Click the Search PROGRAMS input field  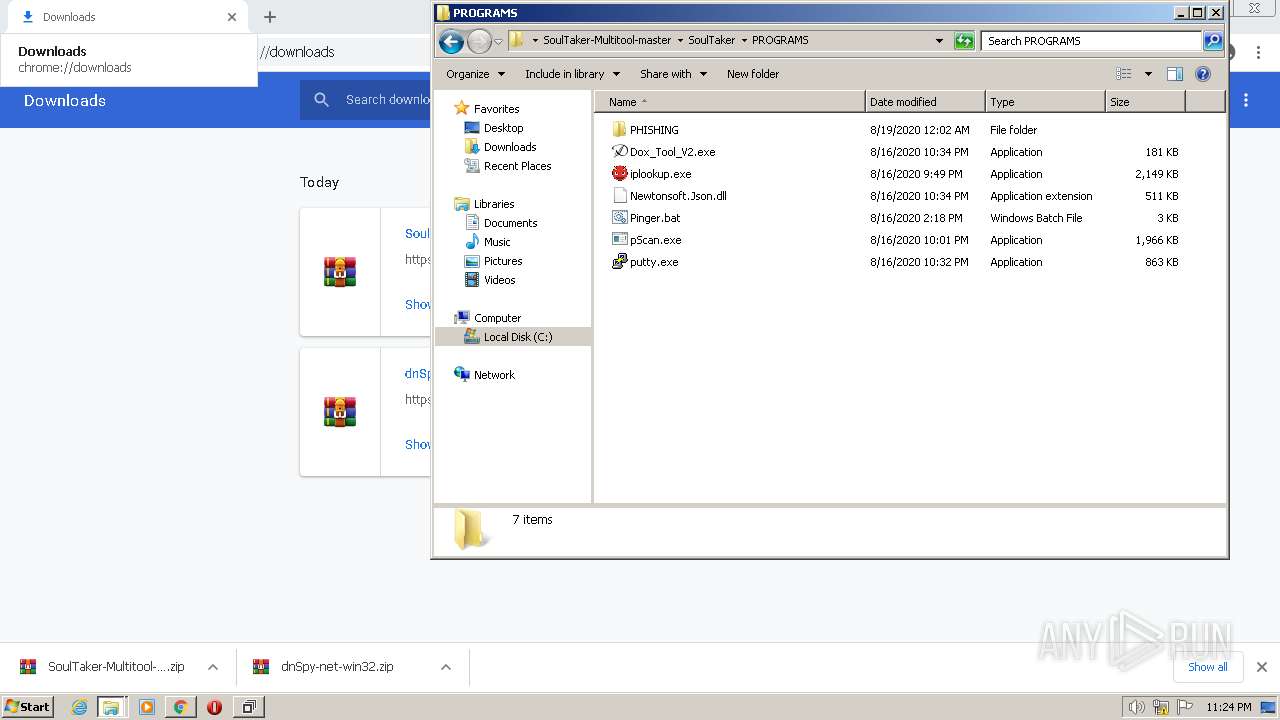tap(1091, 41)
